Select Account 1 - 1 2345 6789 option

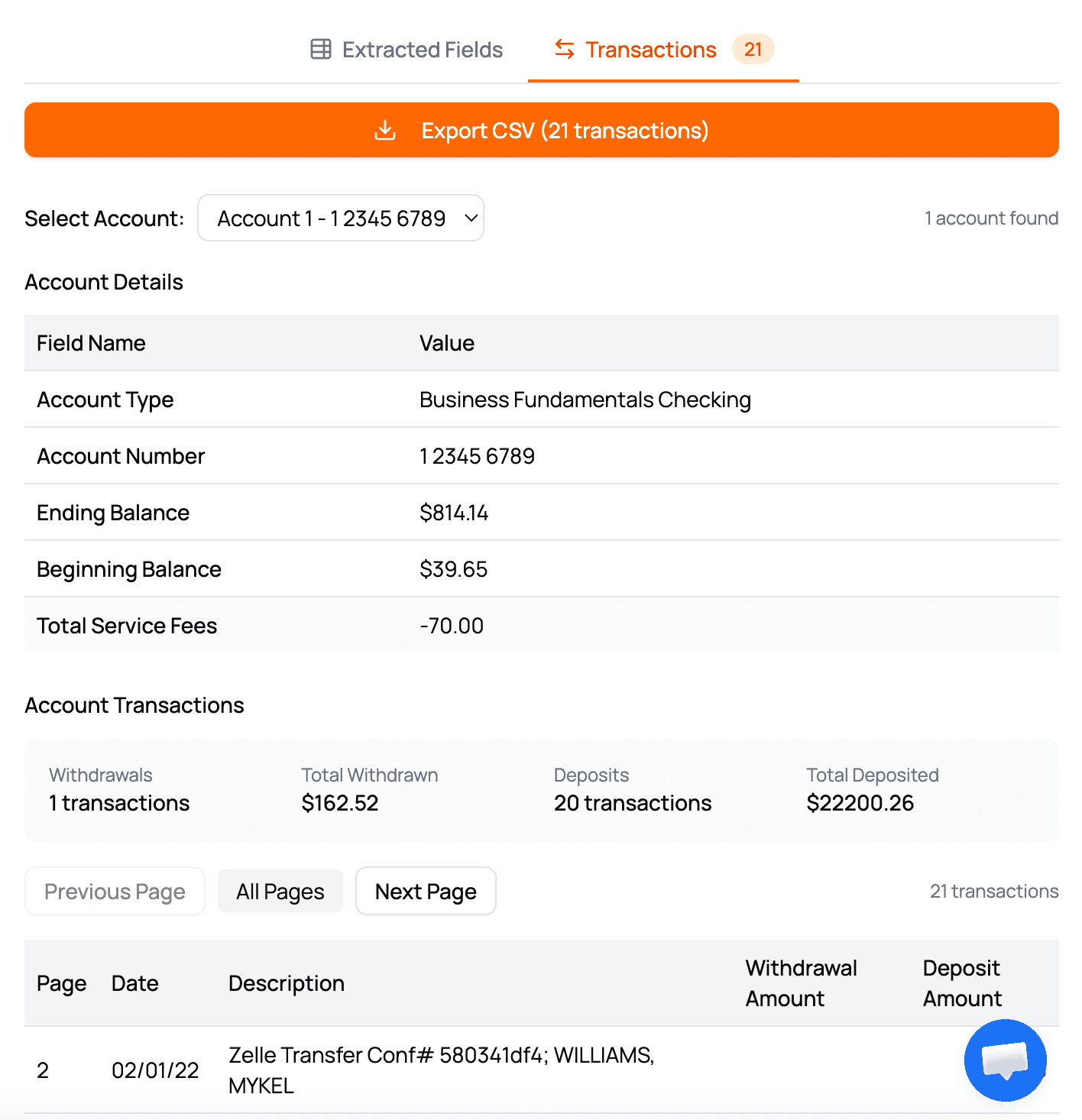click(330, 218)
